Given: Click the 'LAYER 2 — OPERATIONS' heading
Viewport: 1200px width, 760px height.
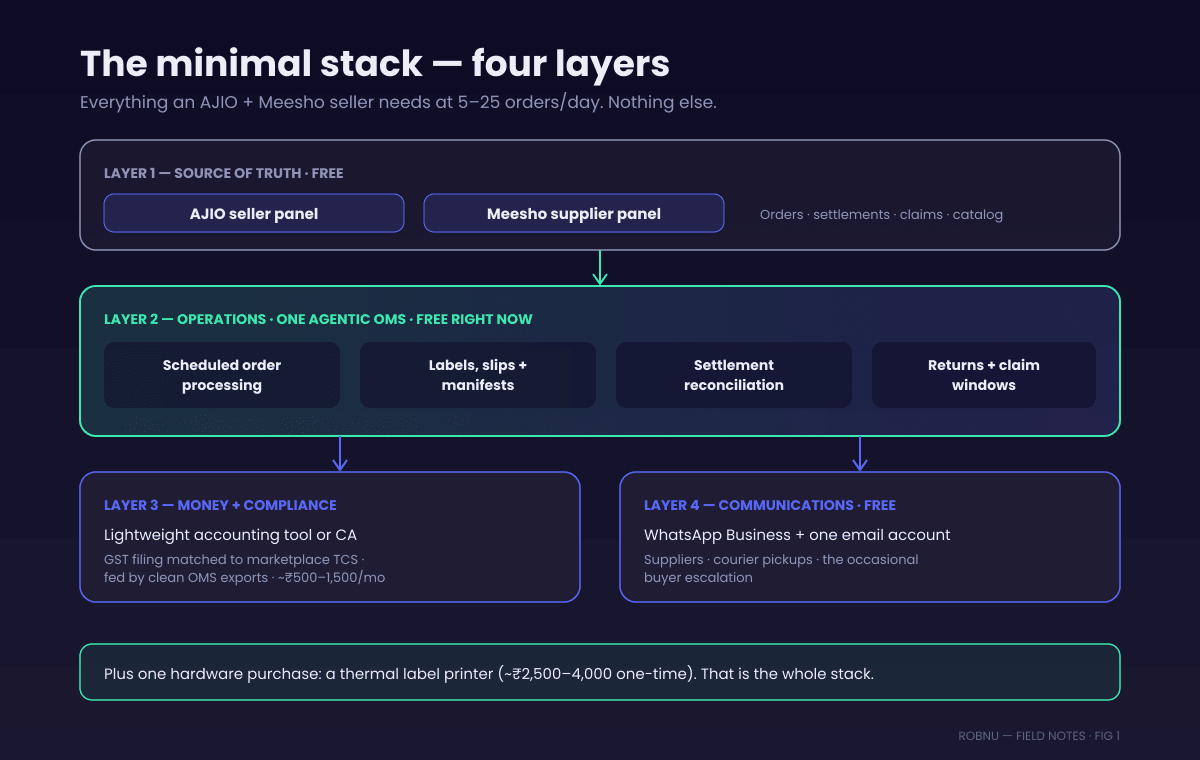Looking at the screenshot, I should pyautogui.click(x=318, y=319).
